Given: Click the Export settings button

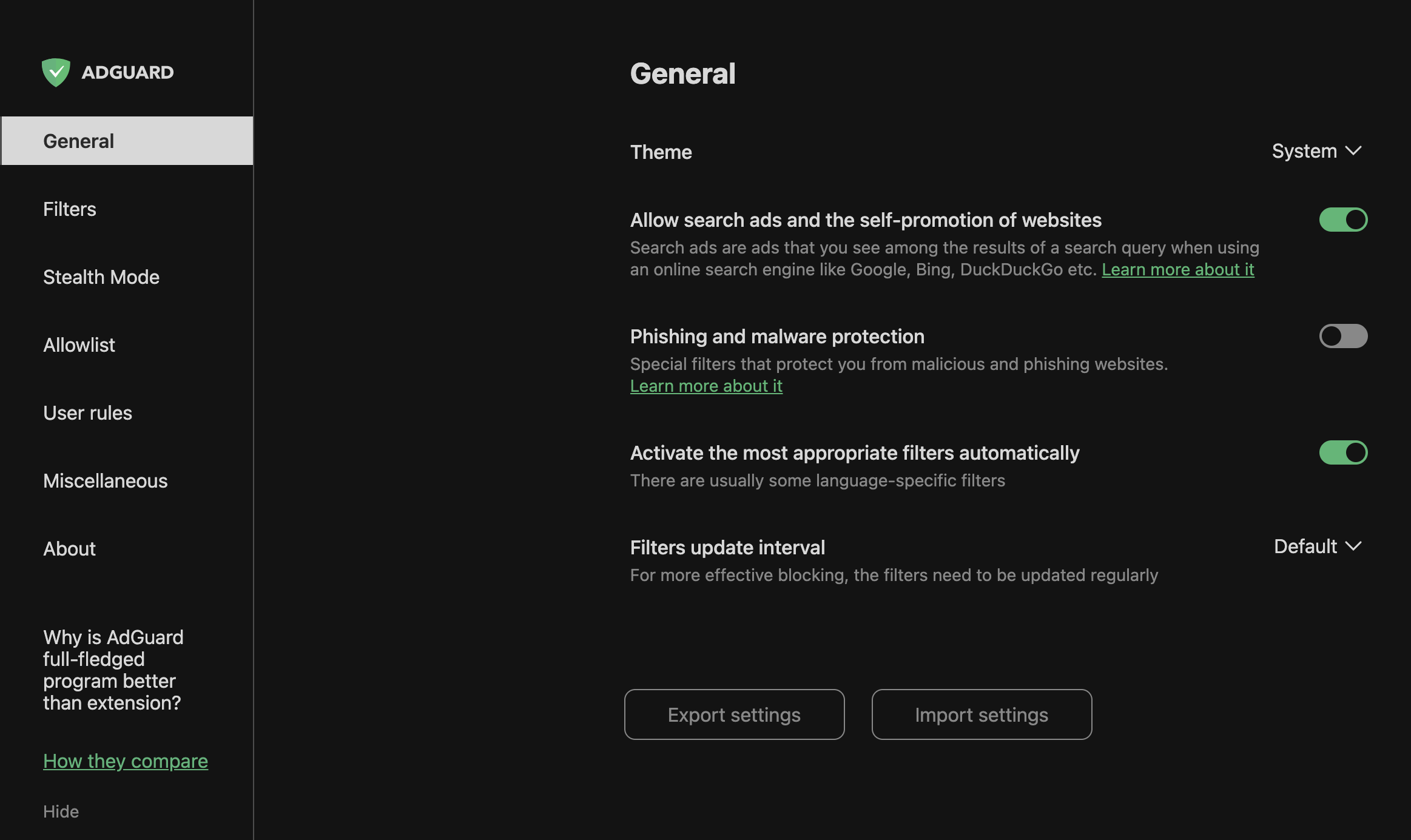Looking at the screenshot, I should 734,713.
